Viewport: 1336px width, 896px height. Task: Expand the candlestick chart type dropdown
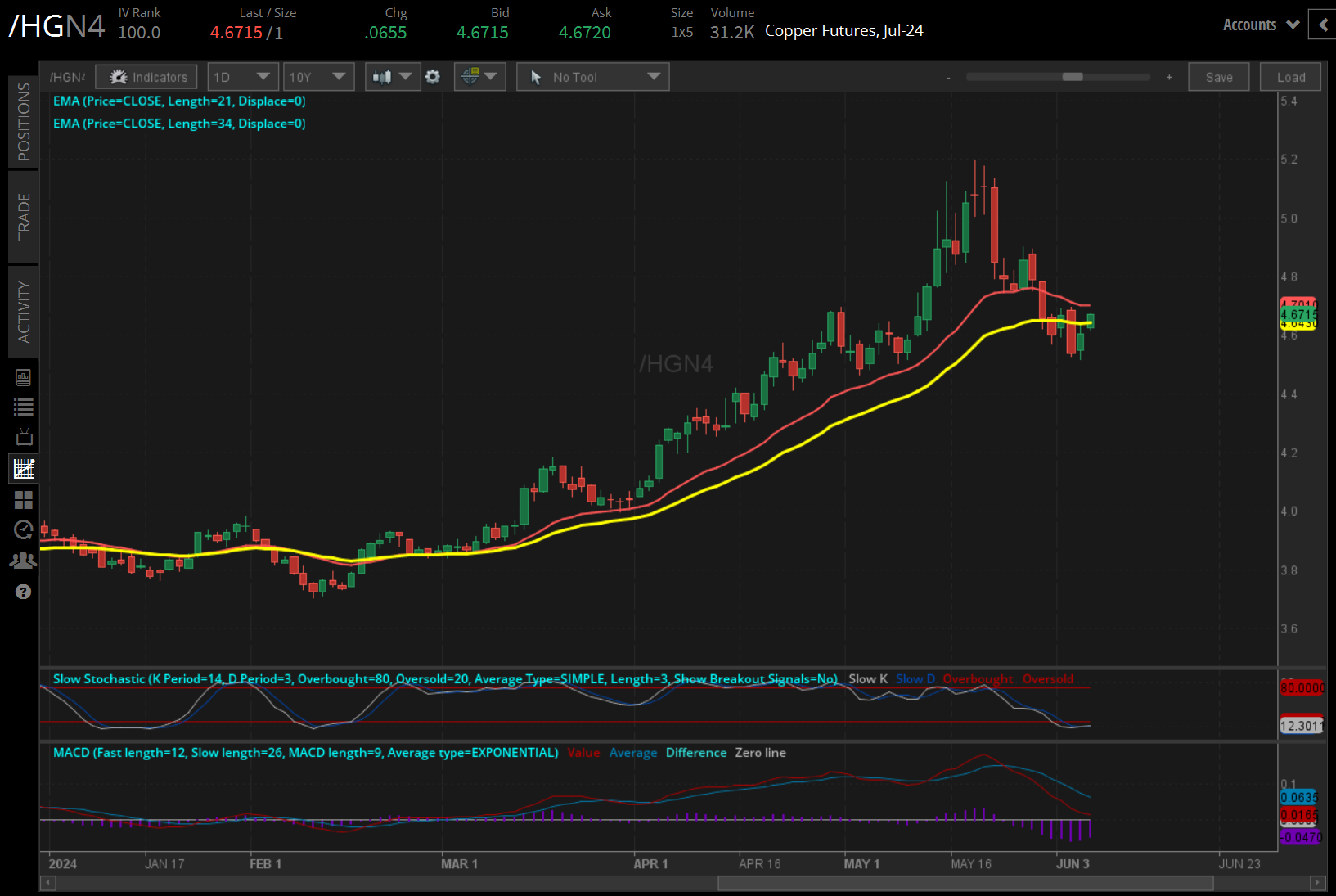point(392,77)
